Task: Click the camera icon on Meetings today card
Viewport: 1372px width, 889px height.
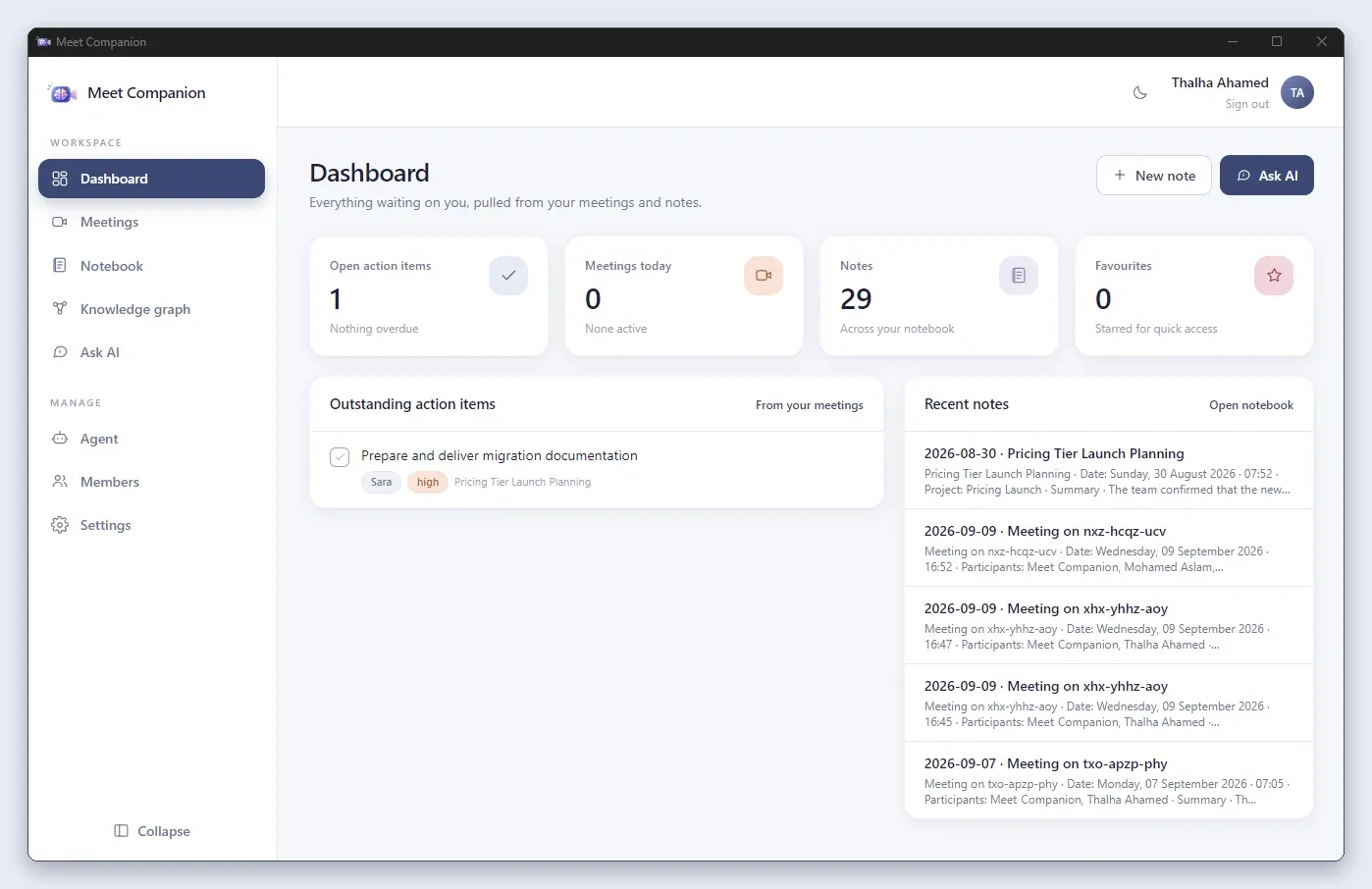Action: point(764,276)
